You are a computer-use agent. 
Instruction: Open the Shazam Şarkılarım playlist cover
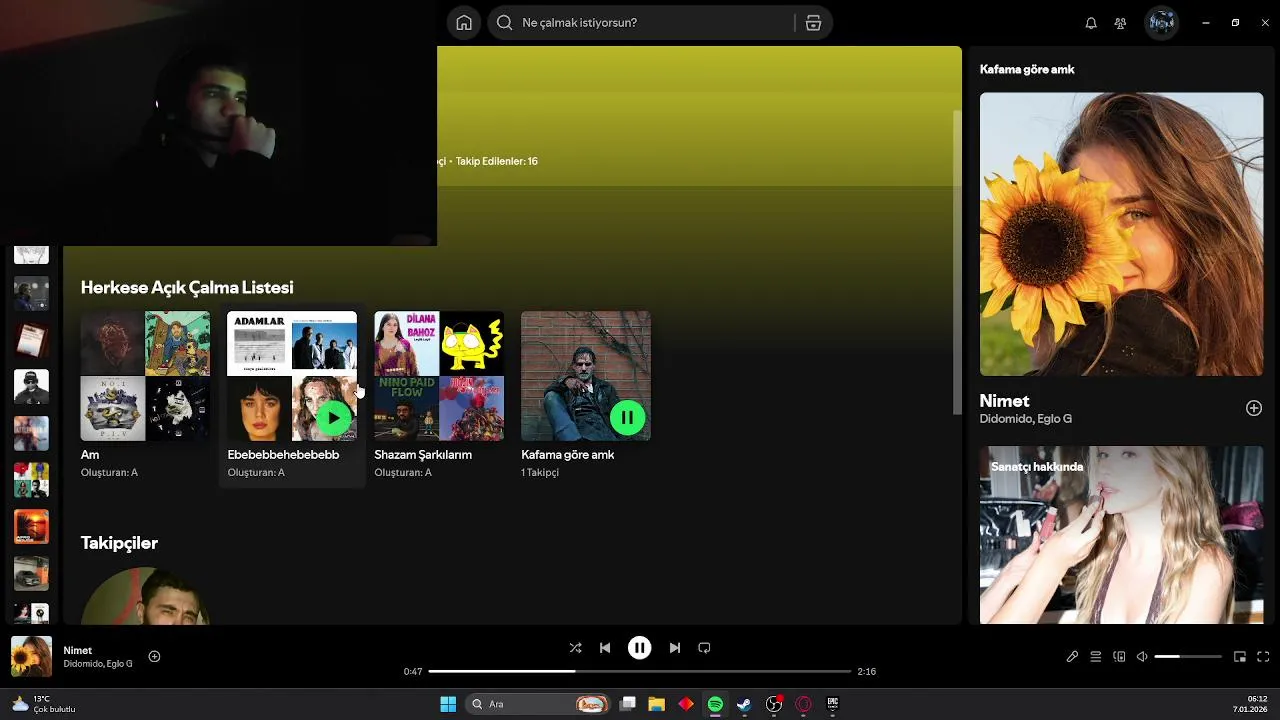pos(439,376)
